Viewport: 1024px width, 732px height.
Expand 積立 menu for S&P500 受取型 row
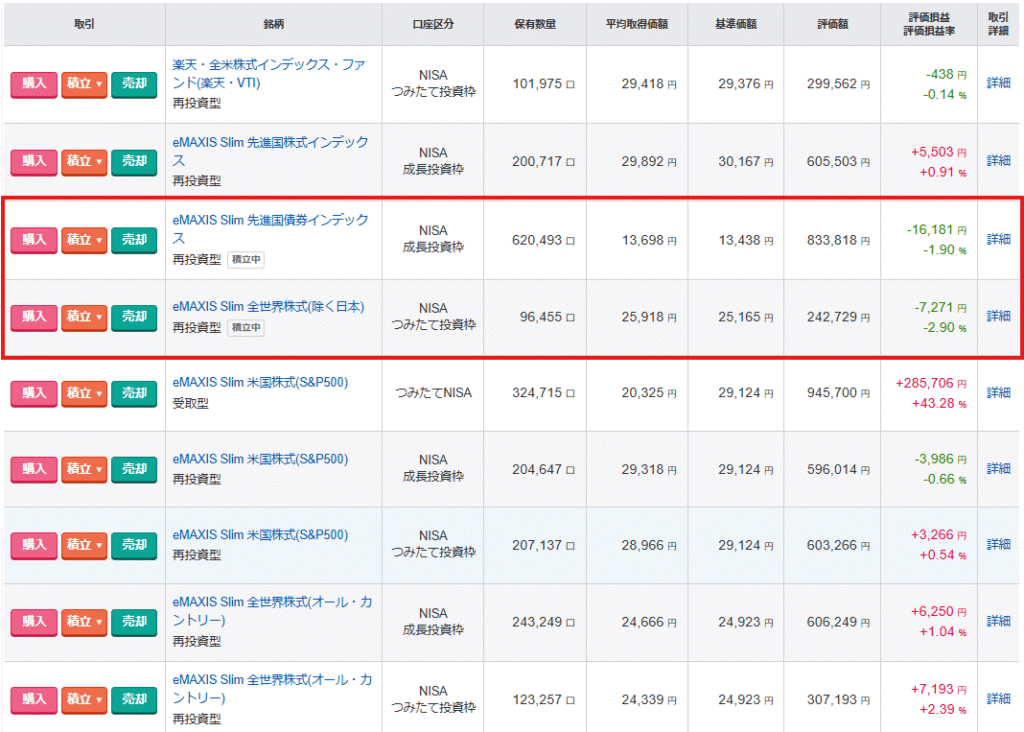(84, 394)
